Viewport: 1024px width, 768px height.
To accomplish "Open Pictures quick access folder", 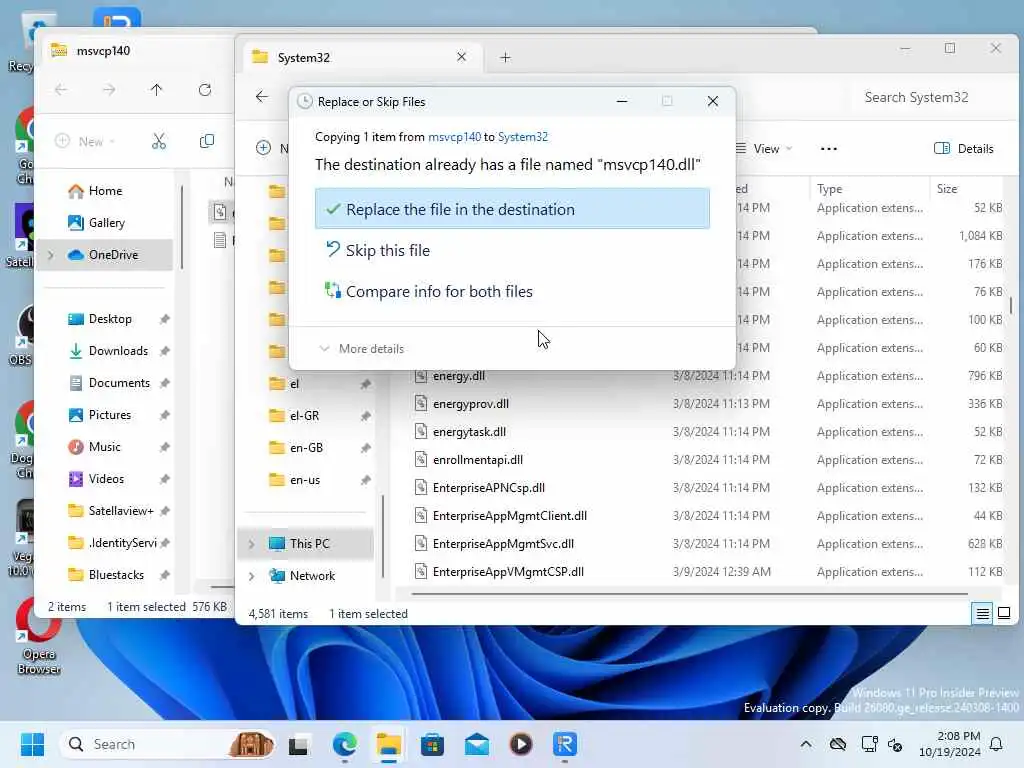I will pyautogui.click(x=110, y=415).
